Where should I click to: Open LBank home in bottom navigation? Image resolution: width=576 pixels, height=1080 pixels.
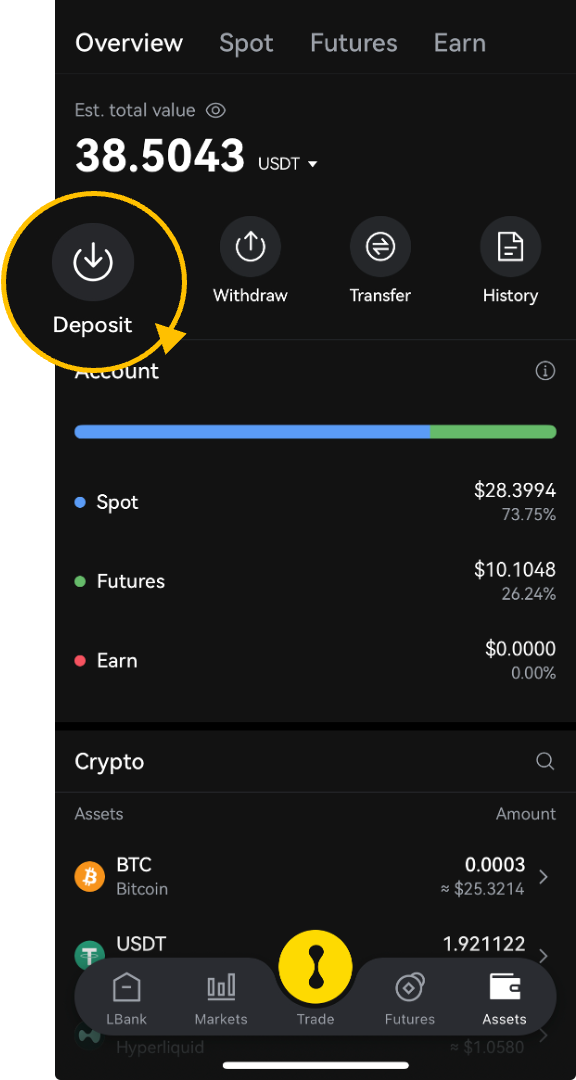126,998
